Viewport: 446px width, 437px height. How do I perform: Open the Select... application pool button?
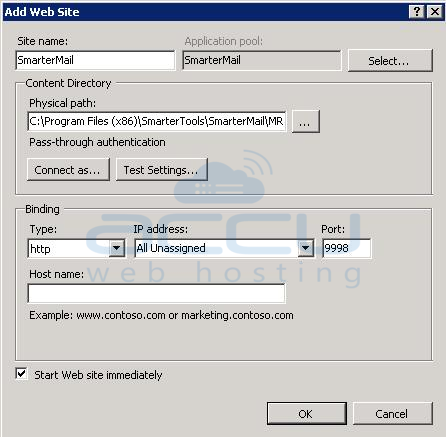pos(390,61)
